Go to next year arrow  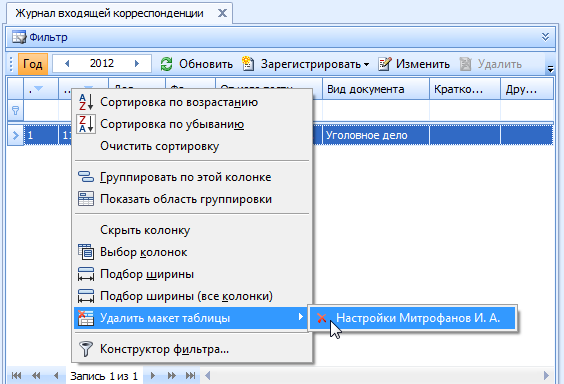(x=137, y=64)
